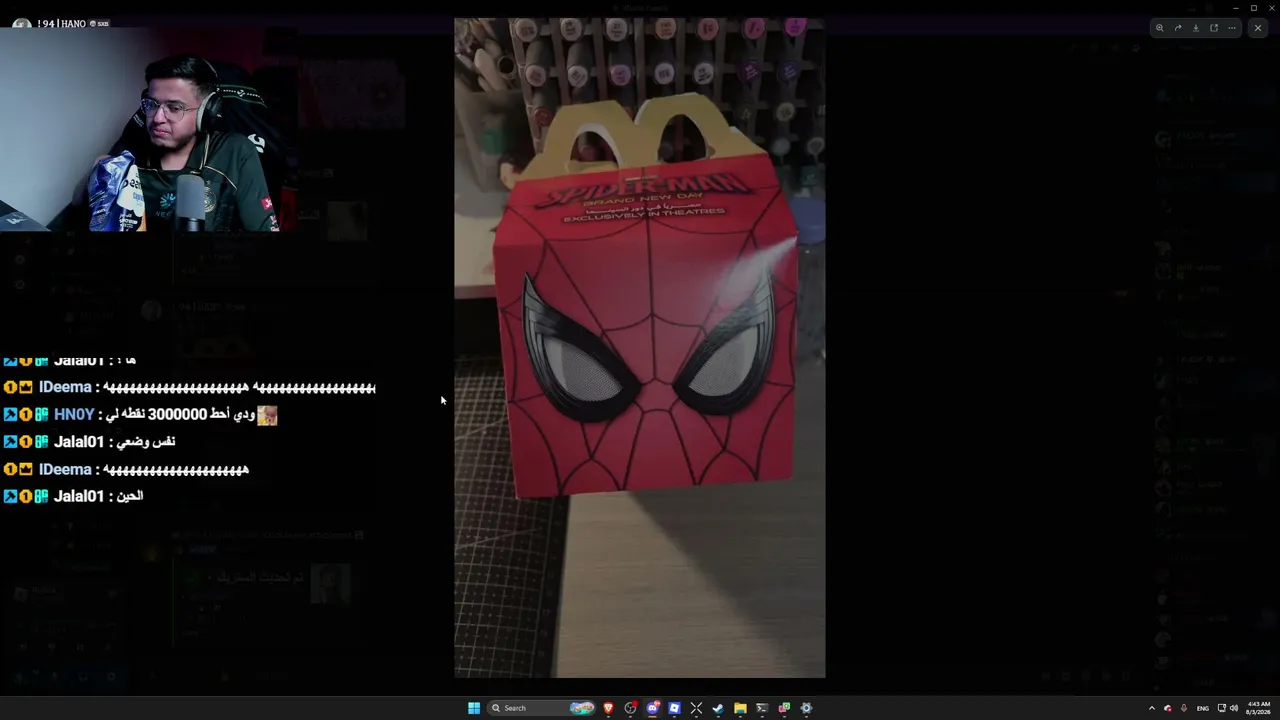Click the emote in HN0Y's chat message
Screen dimensions: 1280x720
tap(267, 415)
